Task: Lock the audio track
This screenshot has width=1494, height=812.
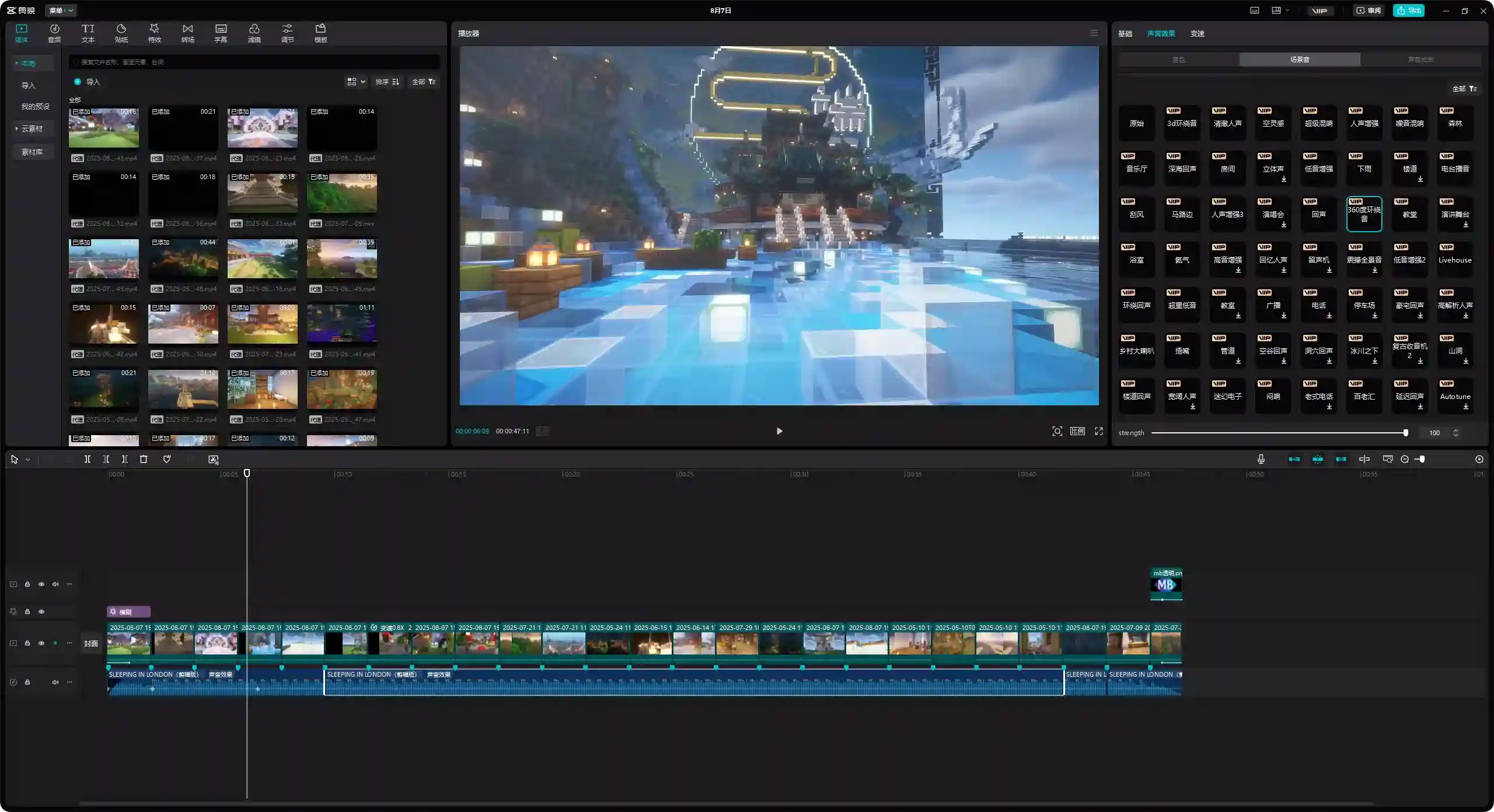Action: [x=27, y=682]
